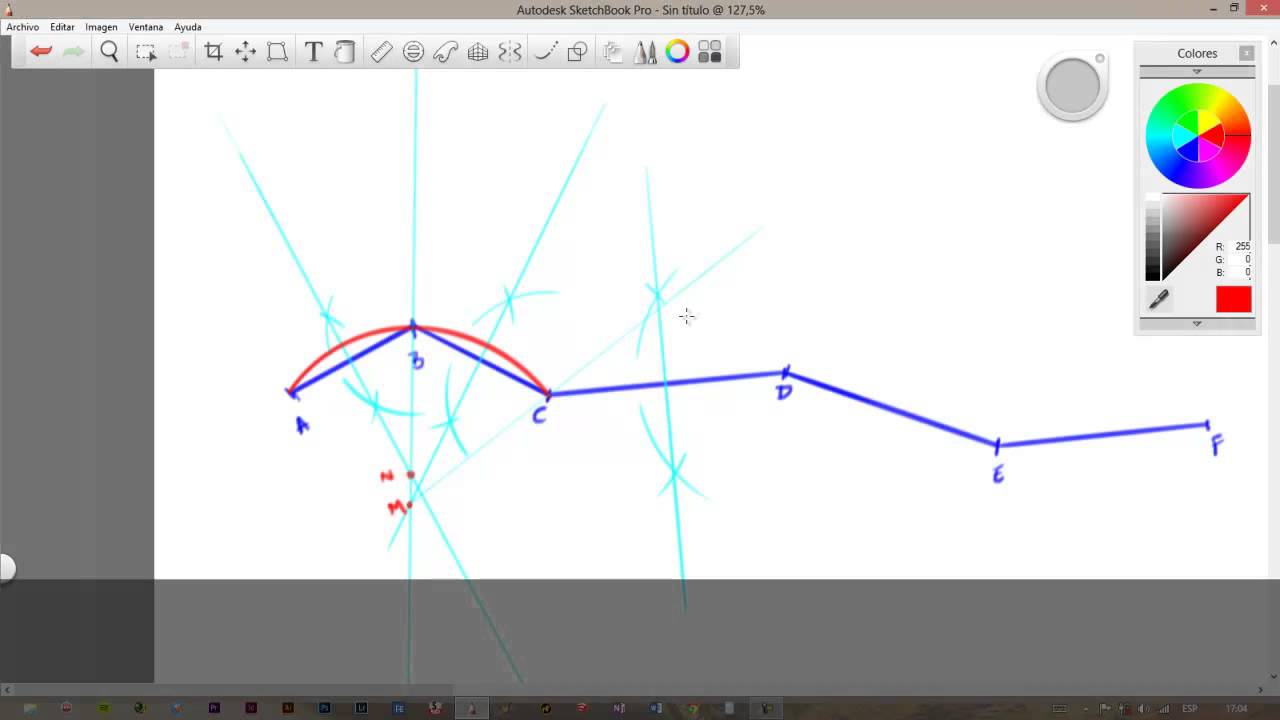Image resolution: width=1280 pixels, height=720 pixels.
Task: Edit the B value field
Action: [x=1241, y=272]
